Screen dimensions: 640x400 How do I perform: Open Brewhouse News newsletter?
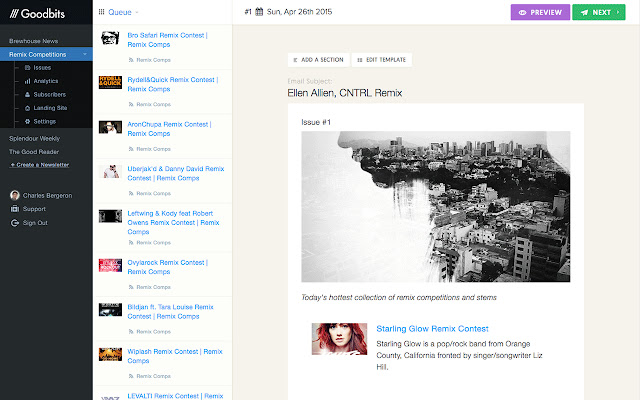[33, 41]
